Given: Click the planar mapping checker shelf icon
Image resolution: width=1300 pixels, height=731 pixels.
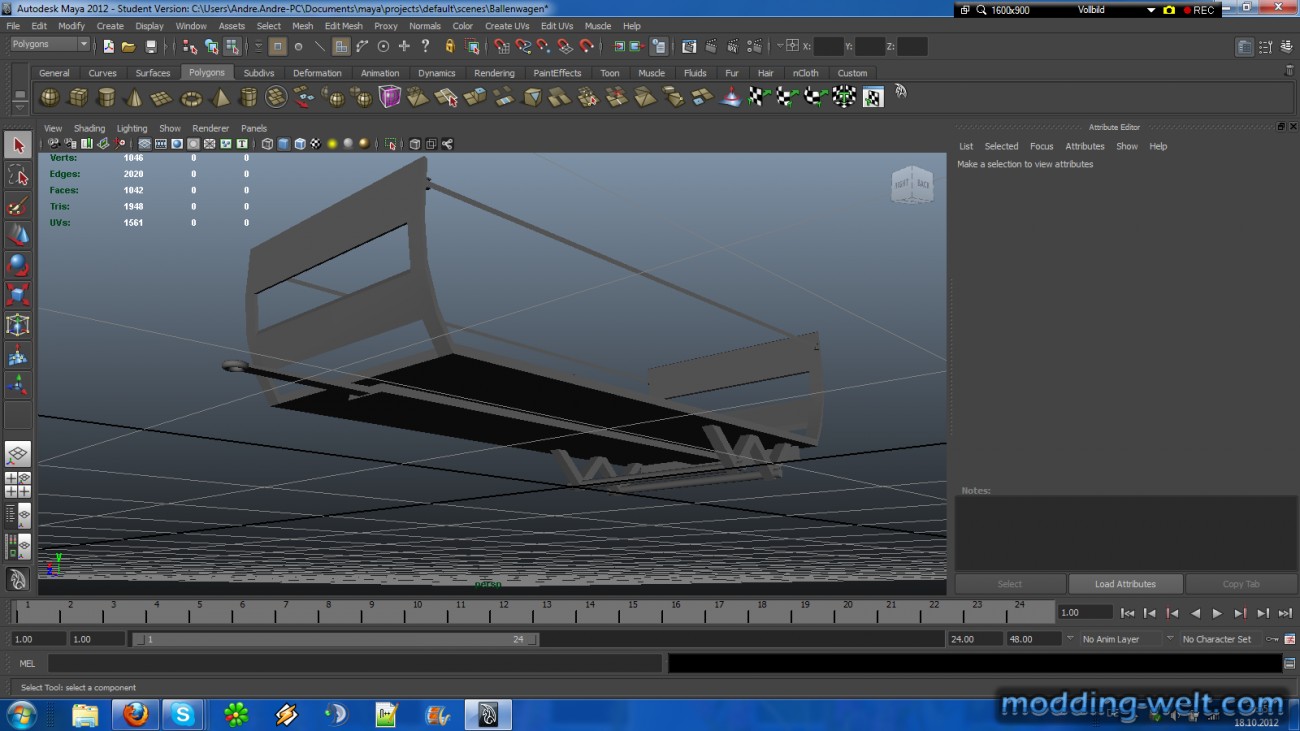Looking at the screenshot, I should click(759, 97).
